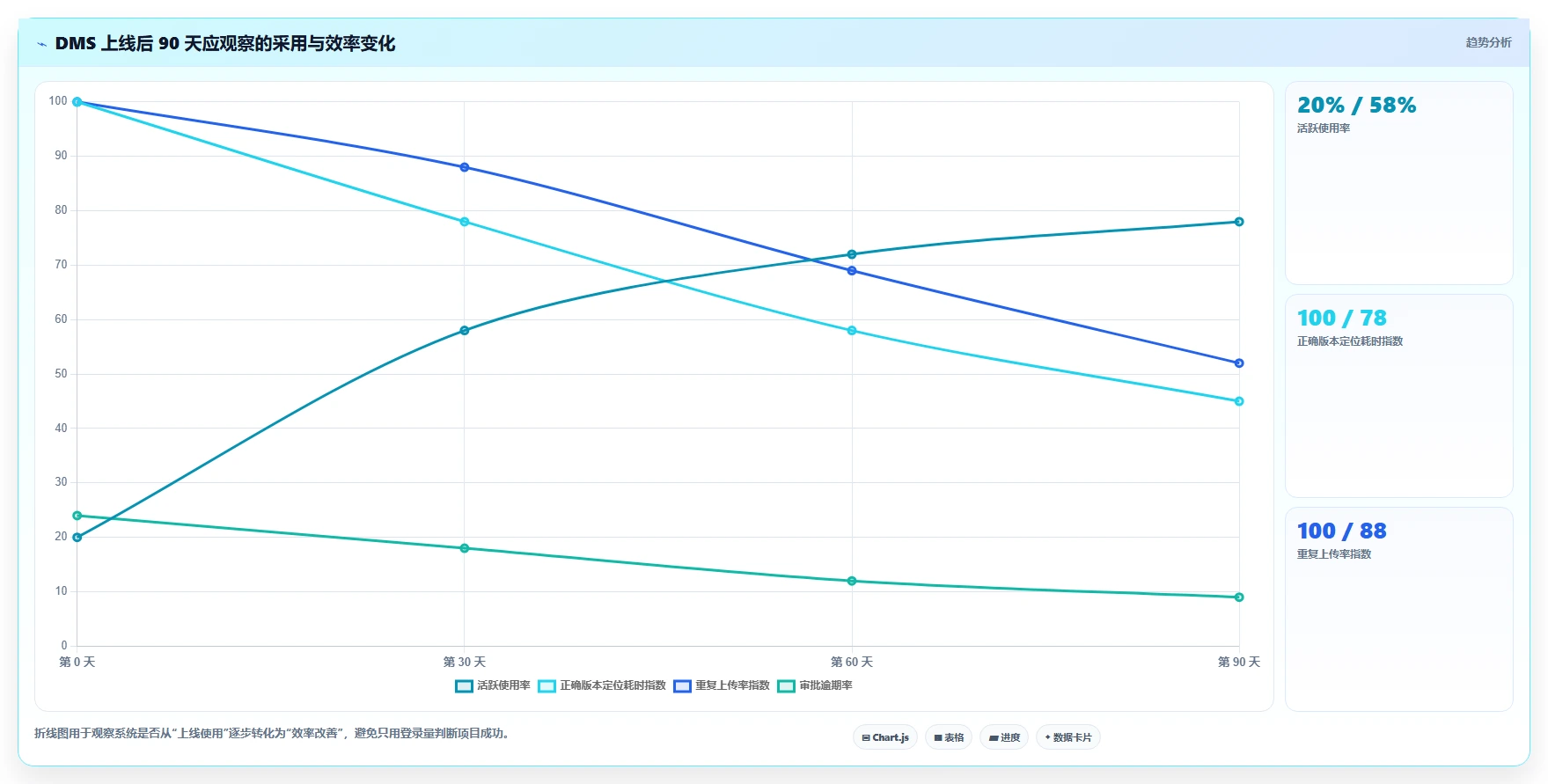The height and width of the screenshot is (784, 1548).
Task: Click the 0 y-axis tick label
Action: point(64,646)
